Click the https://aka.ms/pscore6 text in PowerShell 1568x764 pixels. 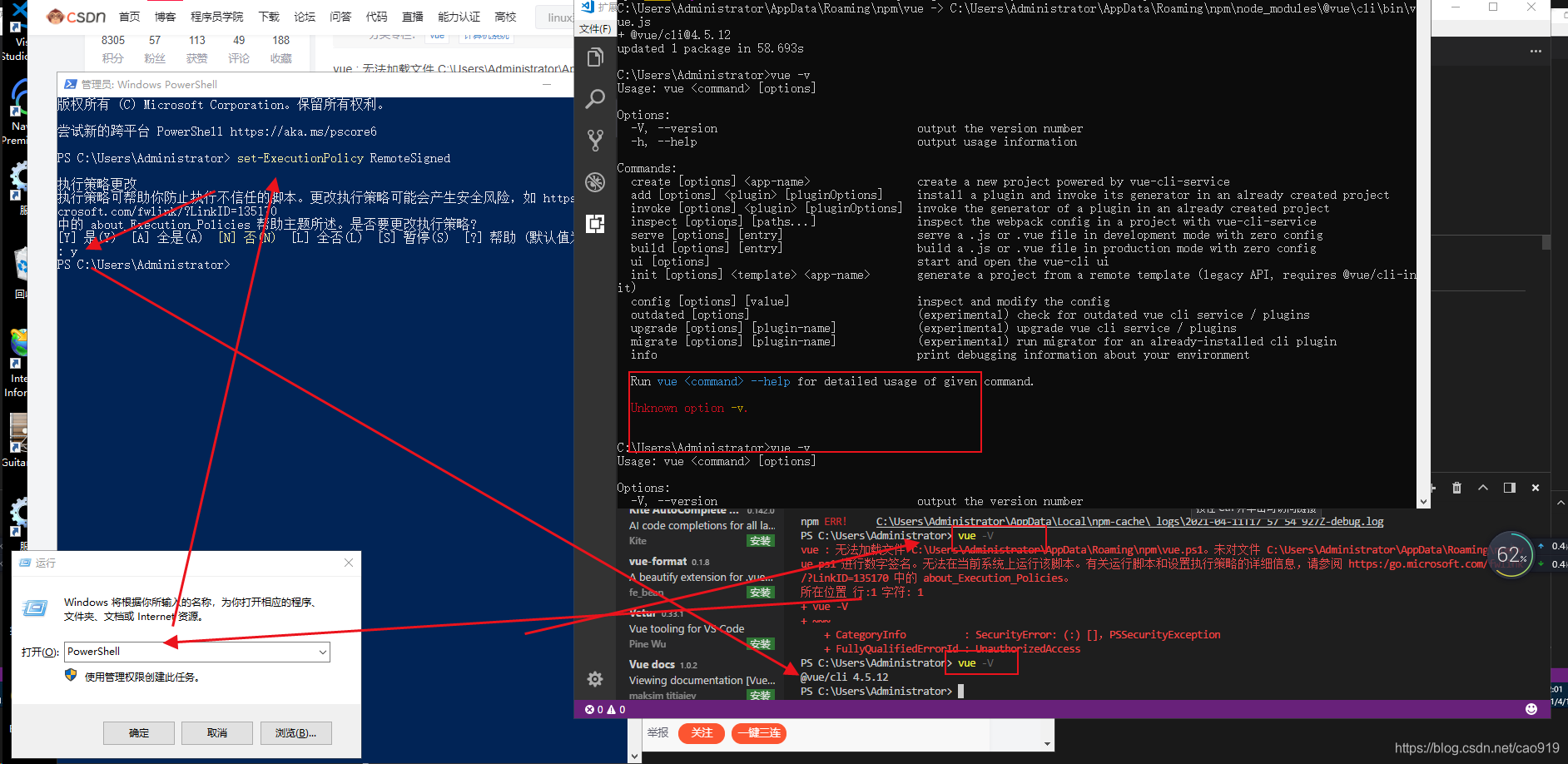click(x=303, y=131)
